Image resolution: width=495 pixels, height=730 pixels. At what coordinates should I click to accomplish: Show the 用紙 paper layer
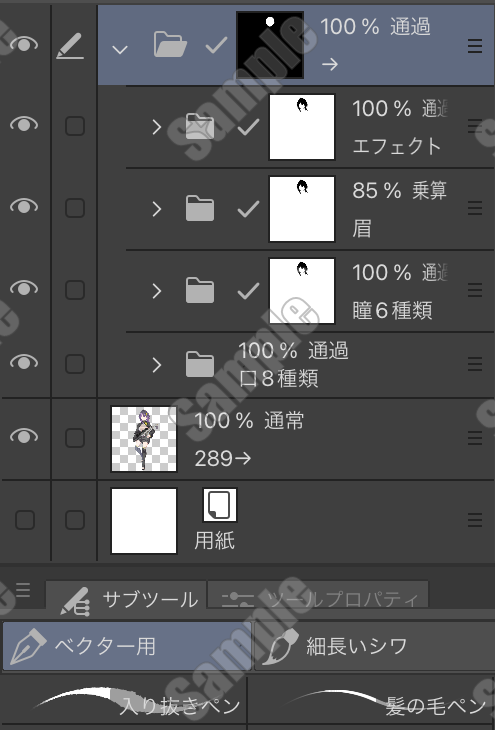(x=25, y=520)
